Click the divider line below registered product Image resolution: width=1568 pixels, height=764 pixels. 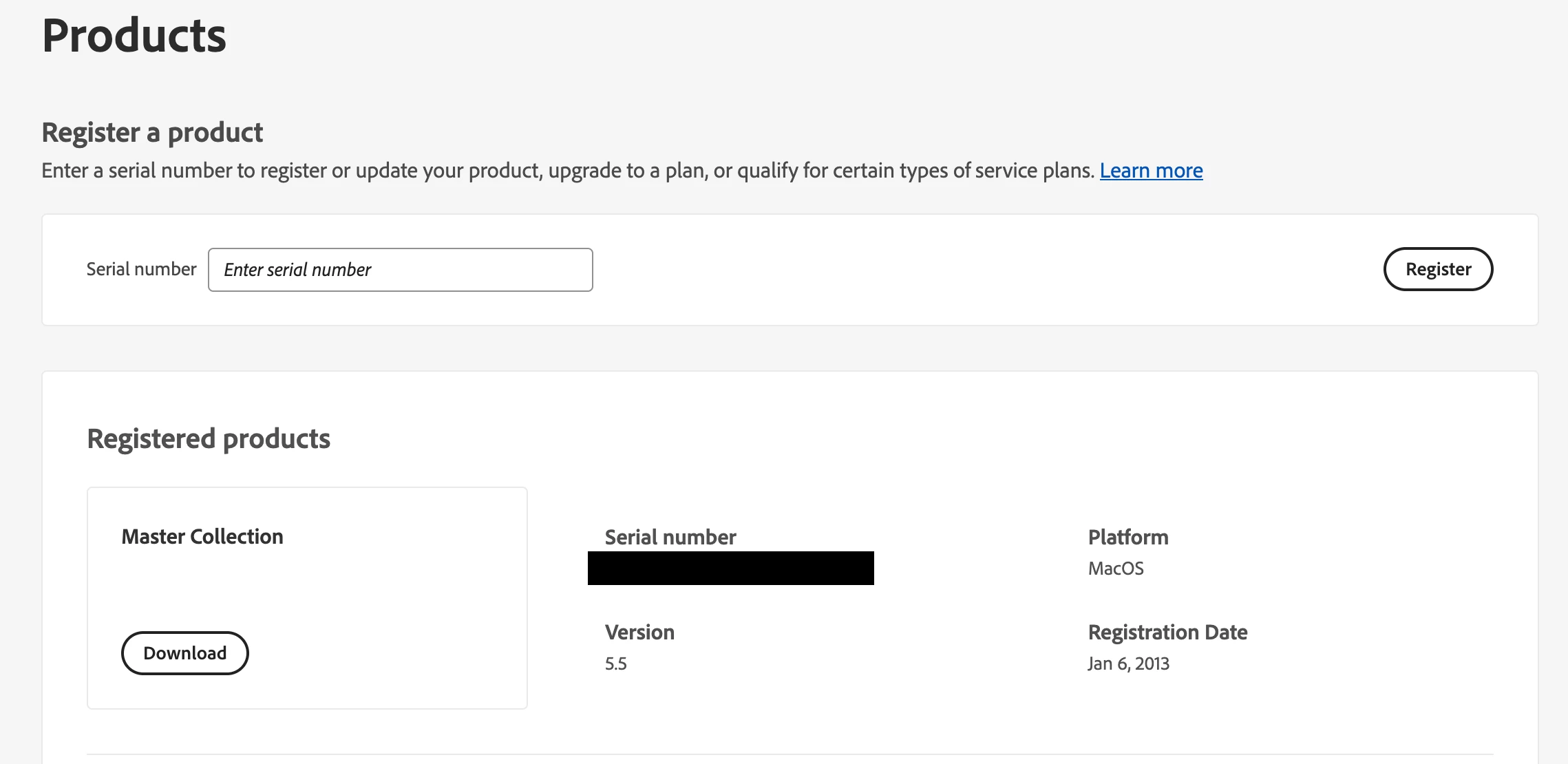[790, 754]
